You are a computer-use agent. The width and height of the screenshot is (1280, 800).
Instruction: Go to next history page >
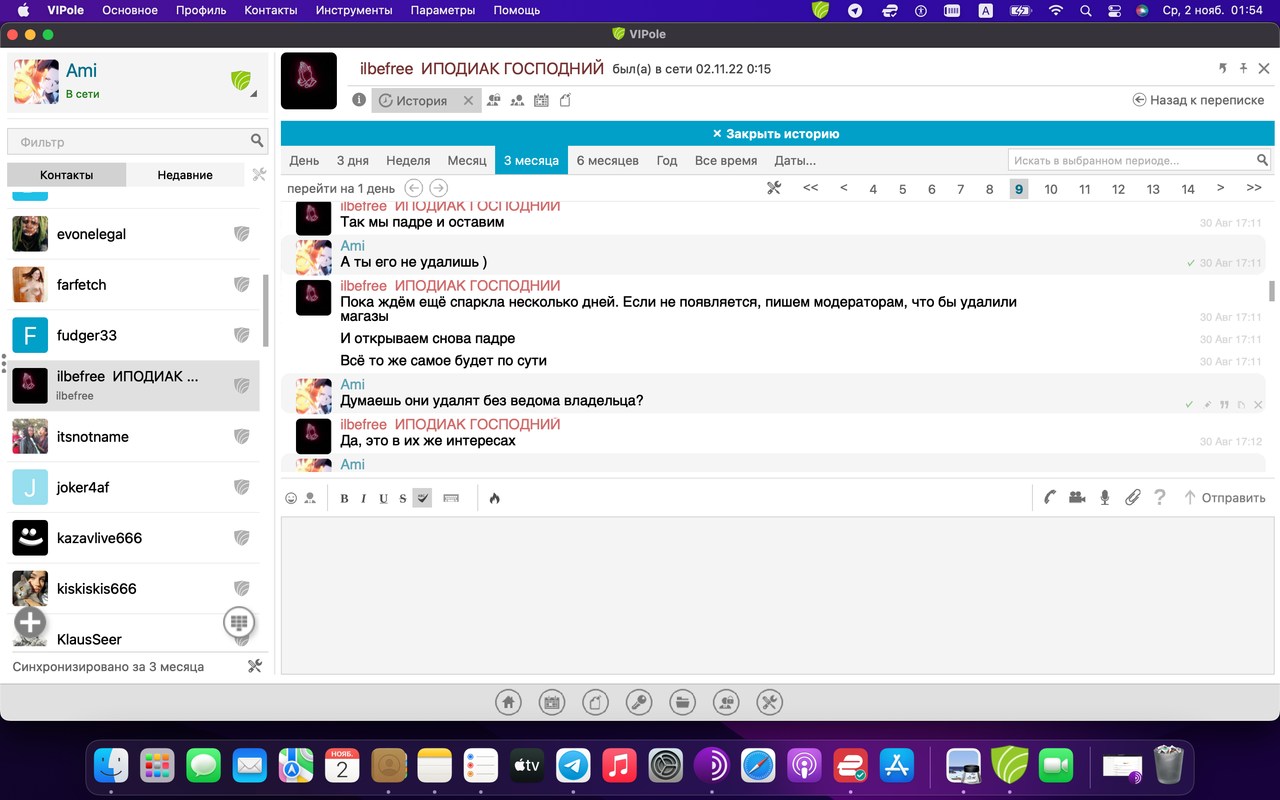point(1221,188)
